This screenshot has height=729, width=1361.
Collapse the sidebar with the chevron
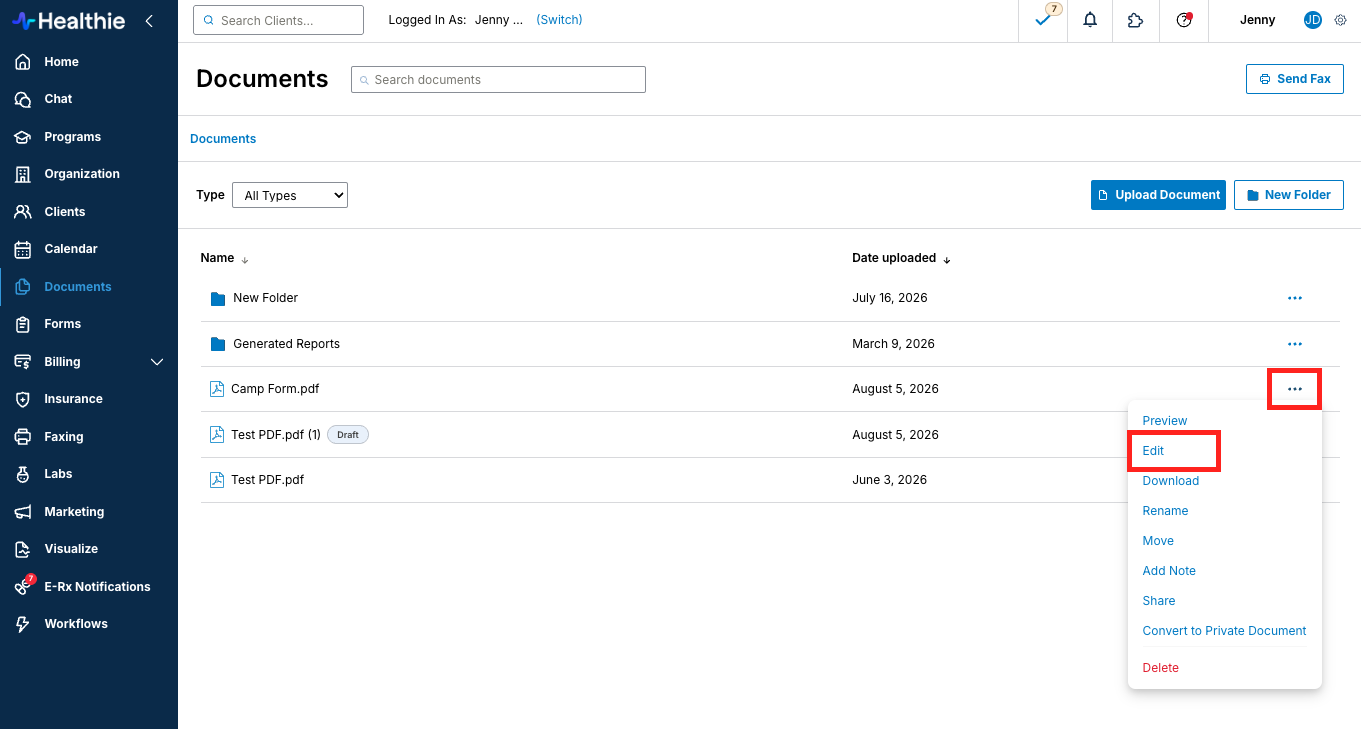pos(149,21)
